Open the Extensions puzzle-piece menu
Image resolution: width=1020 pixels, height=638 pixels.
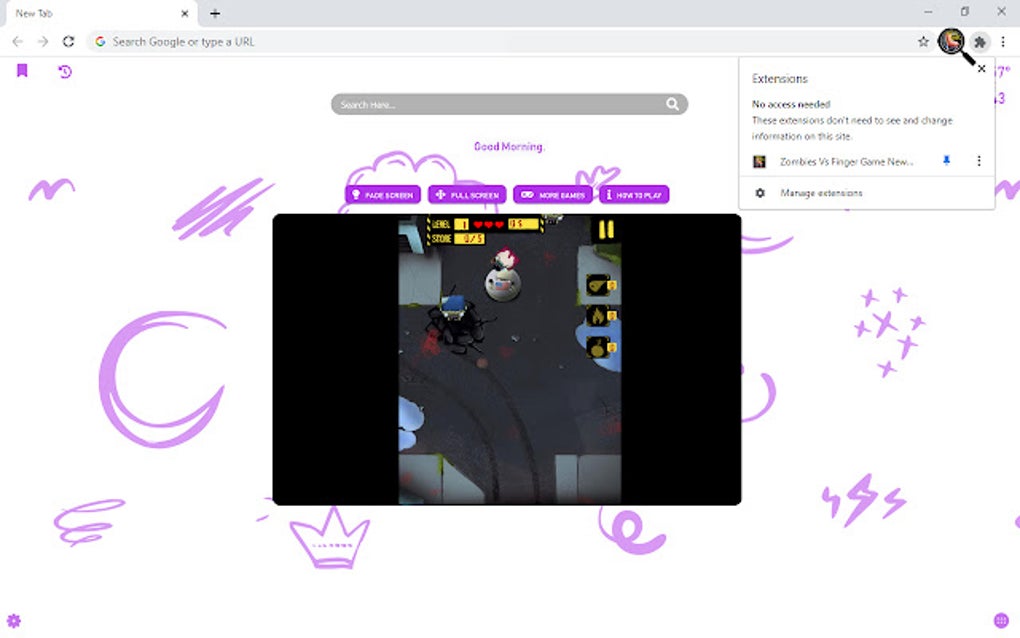[x=980, y=42]
